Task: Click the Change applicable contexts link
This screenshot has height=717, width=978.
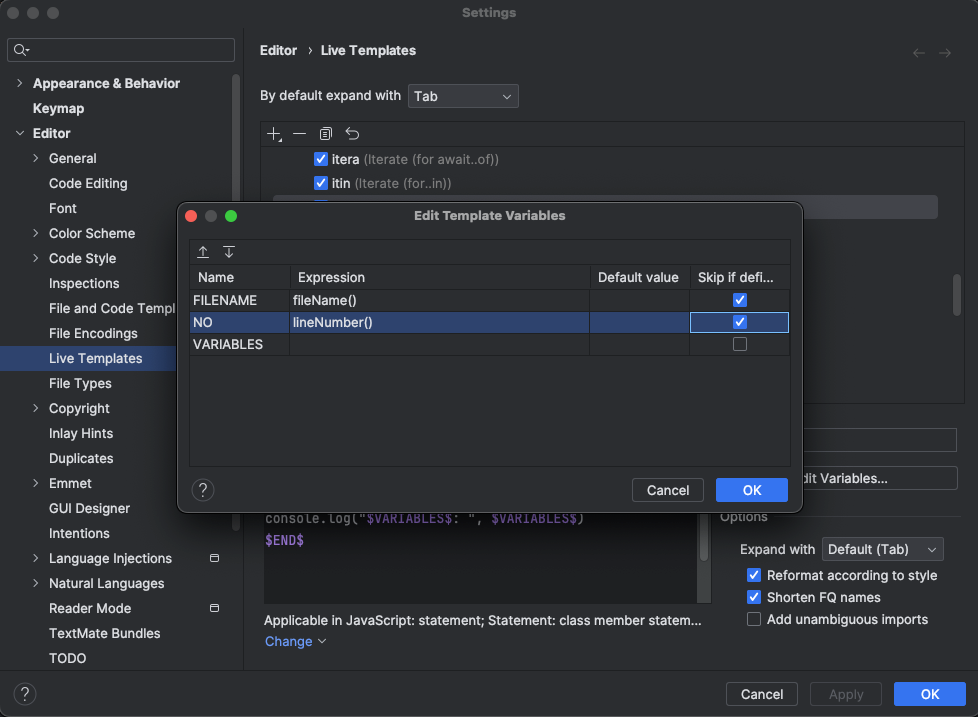Action: click(295, 641)
